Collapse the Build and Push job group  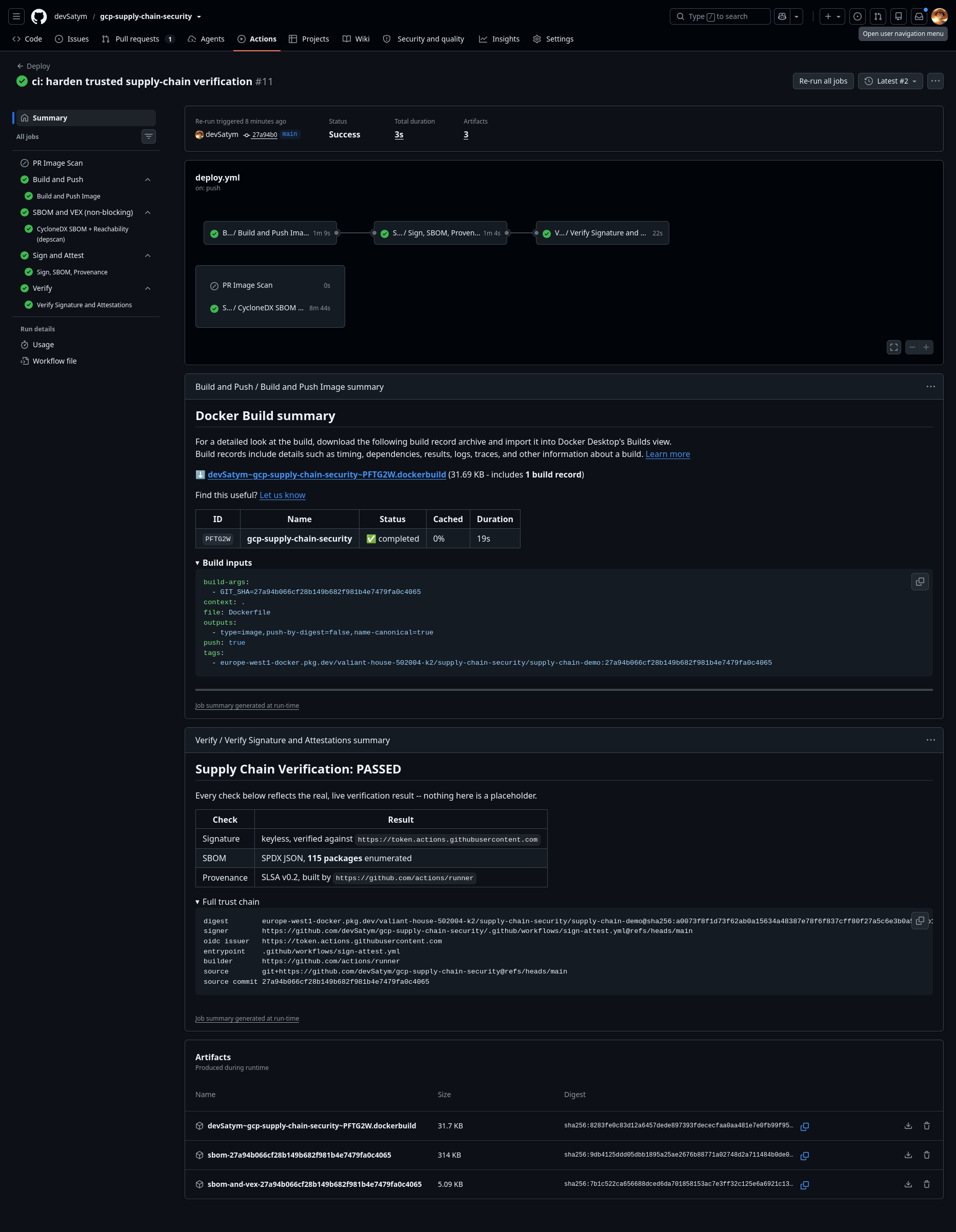[x=148, y=180]
